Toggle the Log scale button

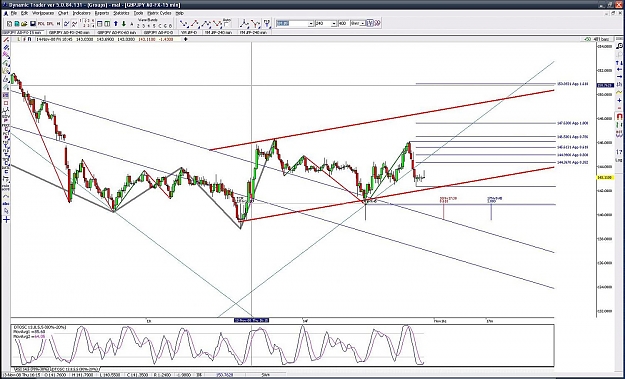tap(619, 160)
